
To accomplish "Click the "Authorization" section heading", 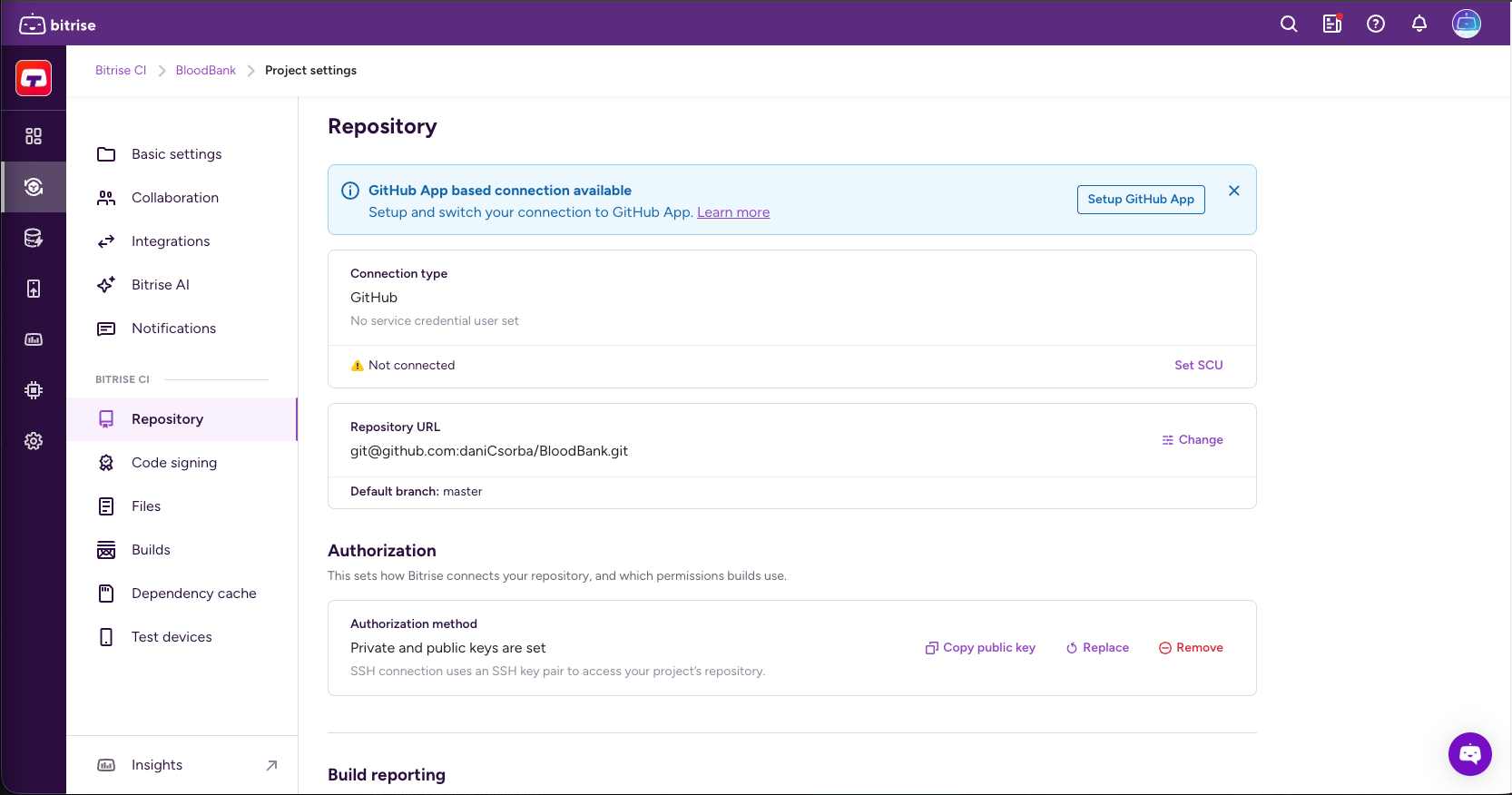I will [x=382, y=551].
